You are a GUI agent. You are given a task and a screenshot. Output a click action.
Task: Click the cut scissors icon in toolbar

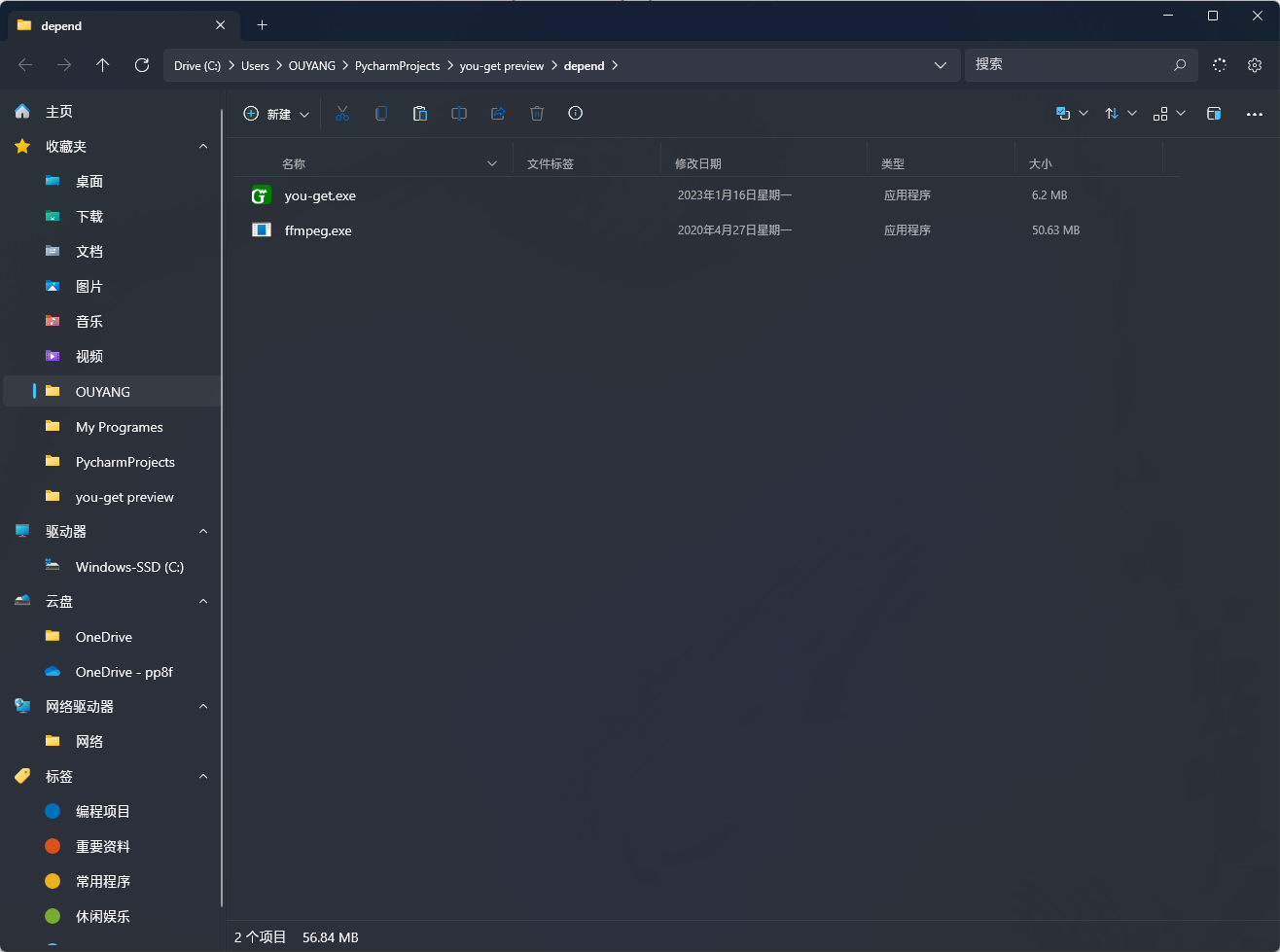tap(342, 114)
